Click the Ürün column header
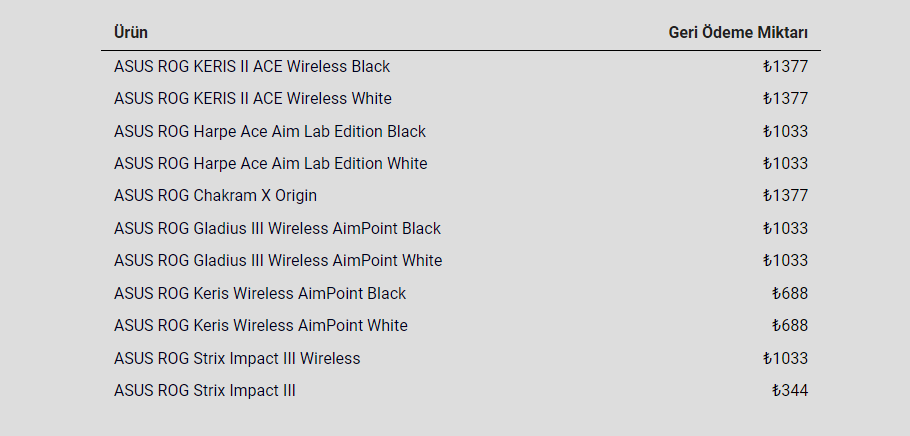The height and width of the screenshot is (436, 910). tap(131, 33)
